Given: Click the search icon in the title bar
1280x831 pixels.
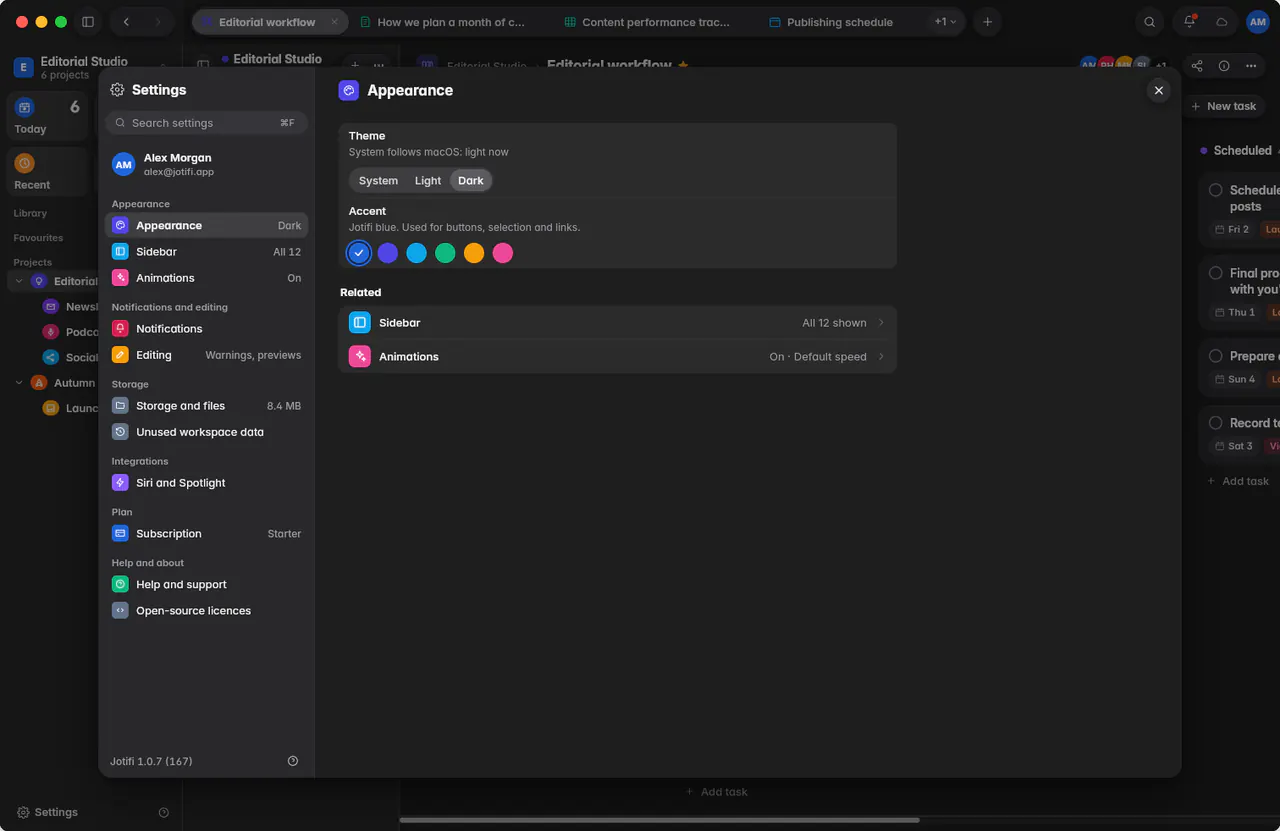Looking at the screenshot, I should (1150, 22).
